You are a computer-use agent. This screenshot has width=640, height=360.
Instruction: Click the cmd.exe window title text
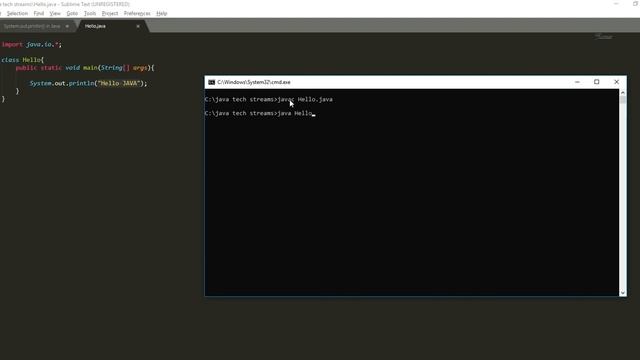254,82
